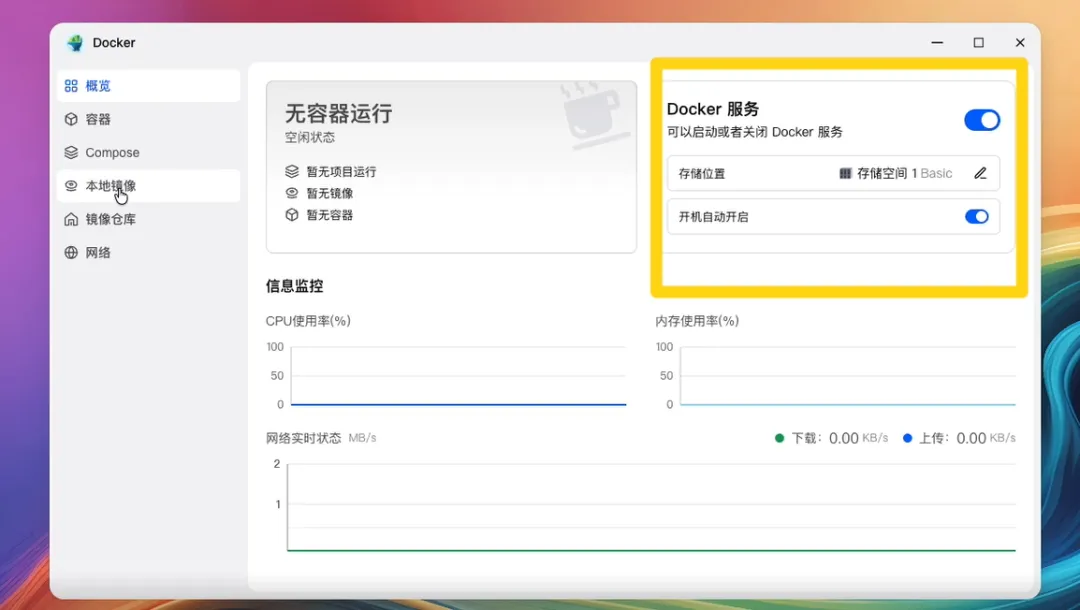Disable the 开机自动开启 switch
This screenshot has height=610, width=1080.
[x=977, y=217]
